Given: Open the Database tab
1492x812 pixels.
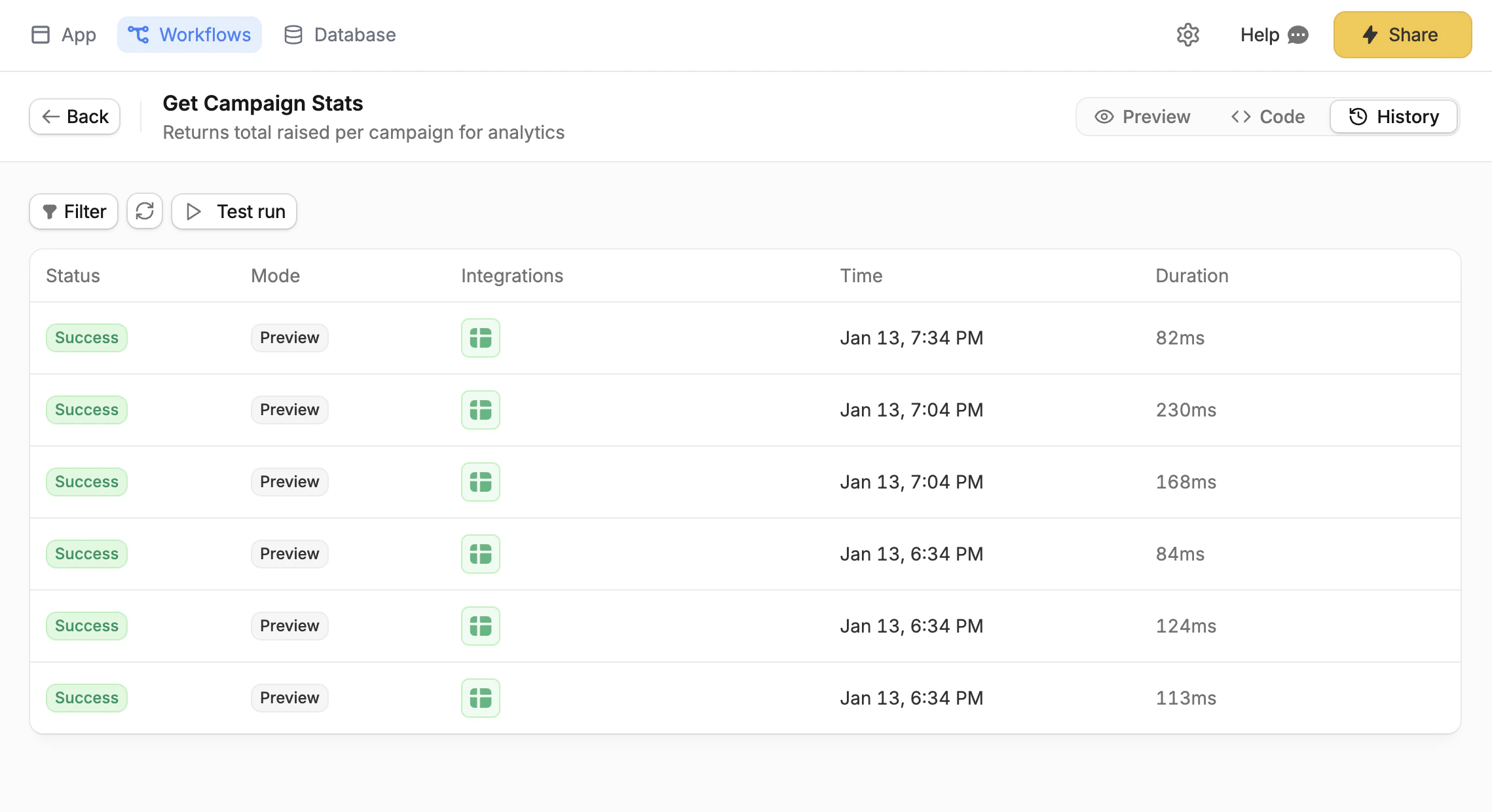Looking at the screenshot, I should point(339,34).
